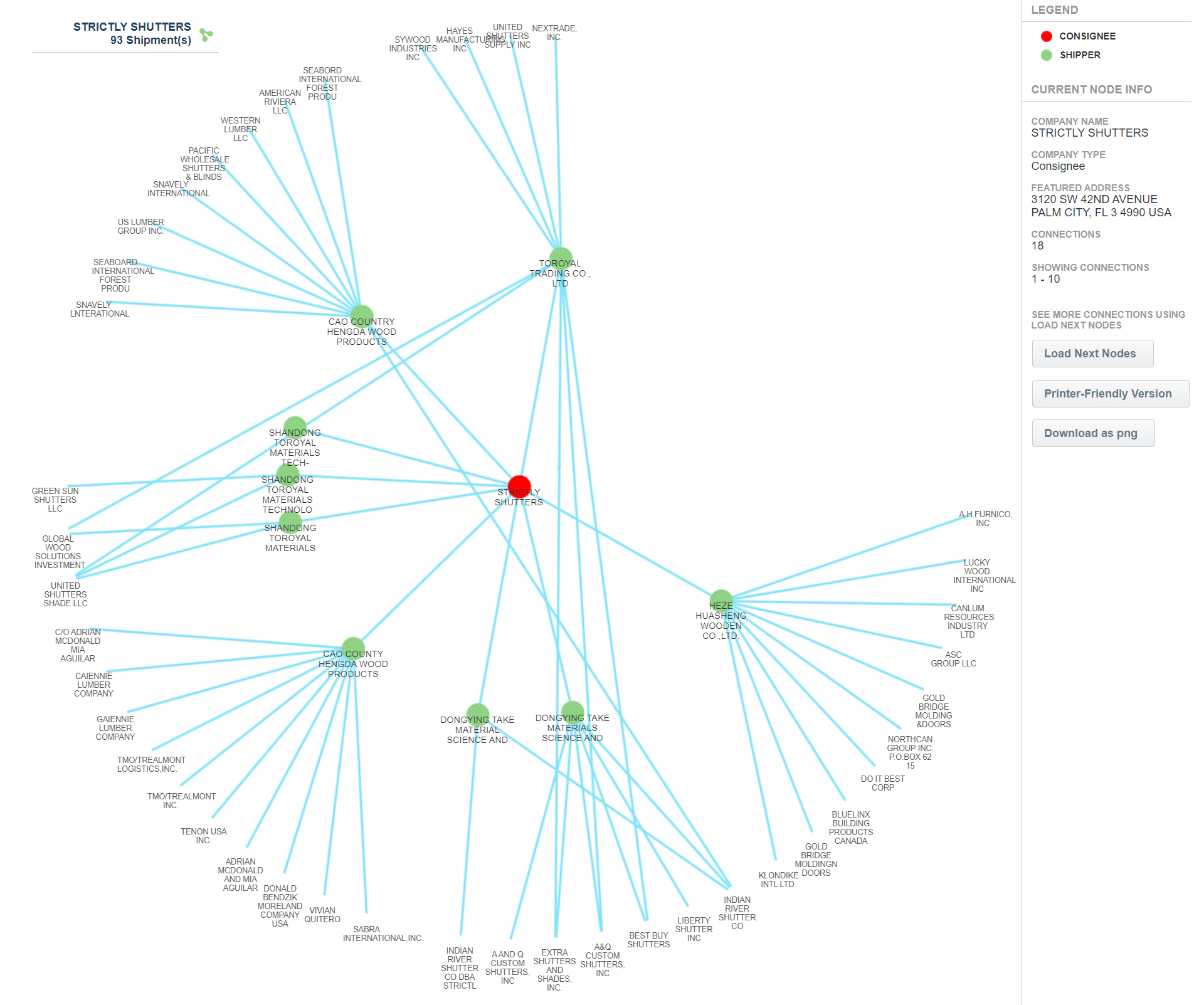Screen dimensions: 1204x1005
Task: Click the C/O ADRIAN MCDONALD MIA AGUILAR label
Action: (78, 645)
